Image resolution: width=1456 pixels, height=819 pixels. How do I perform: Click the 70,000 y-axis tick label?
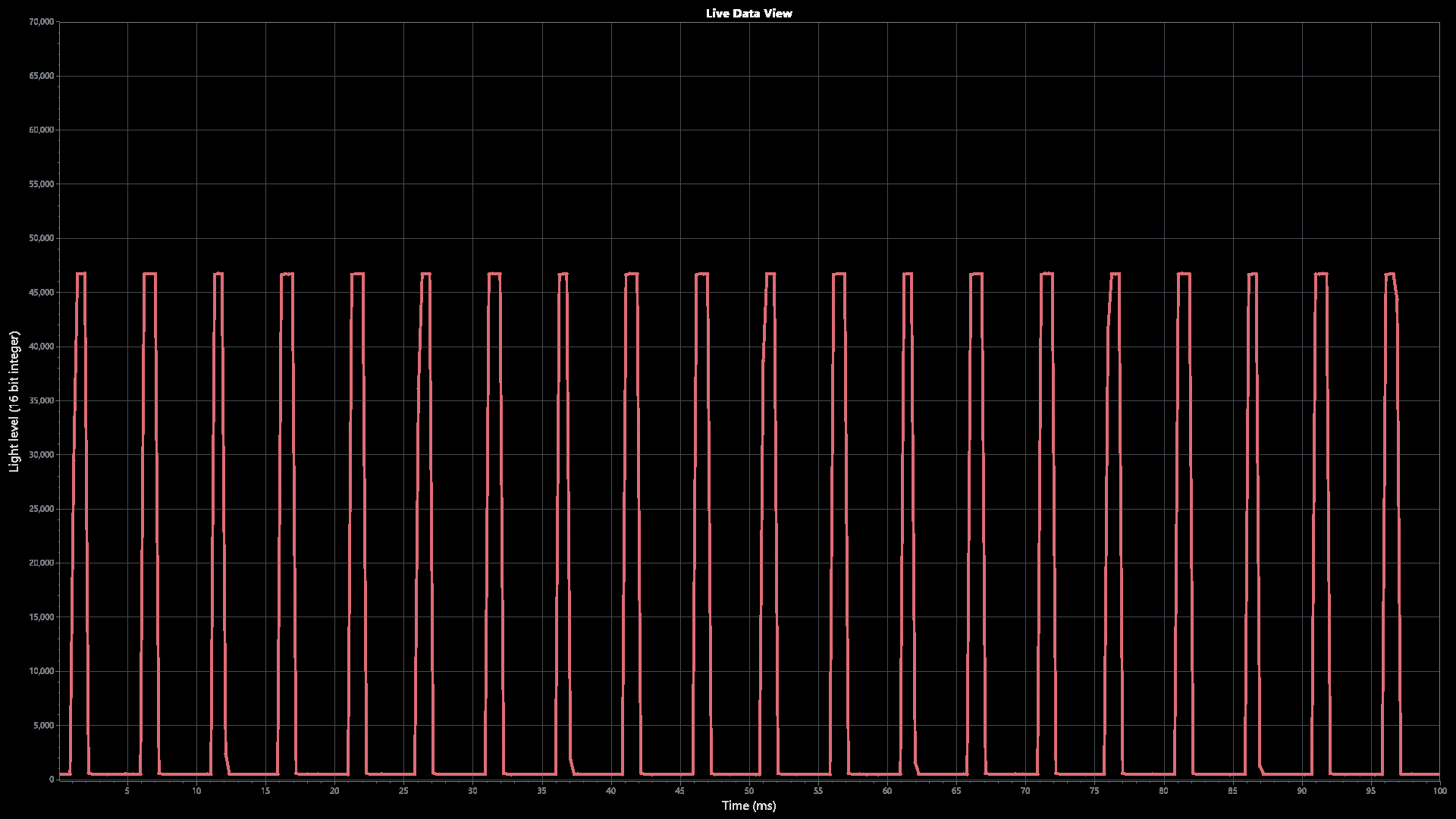coord(41,22)
